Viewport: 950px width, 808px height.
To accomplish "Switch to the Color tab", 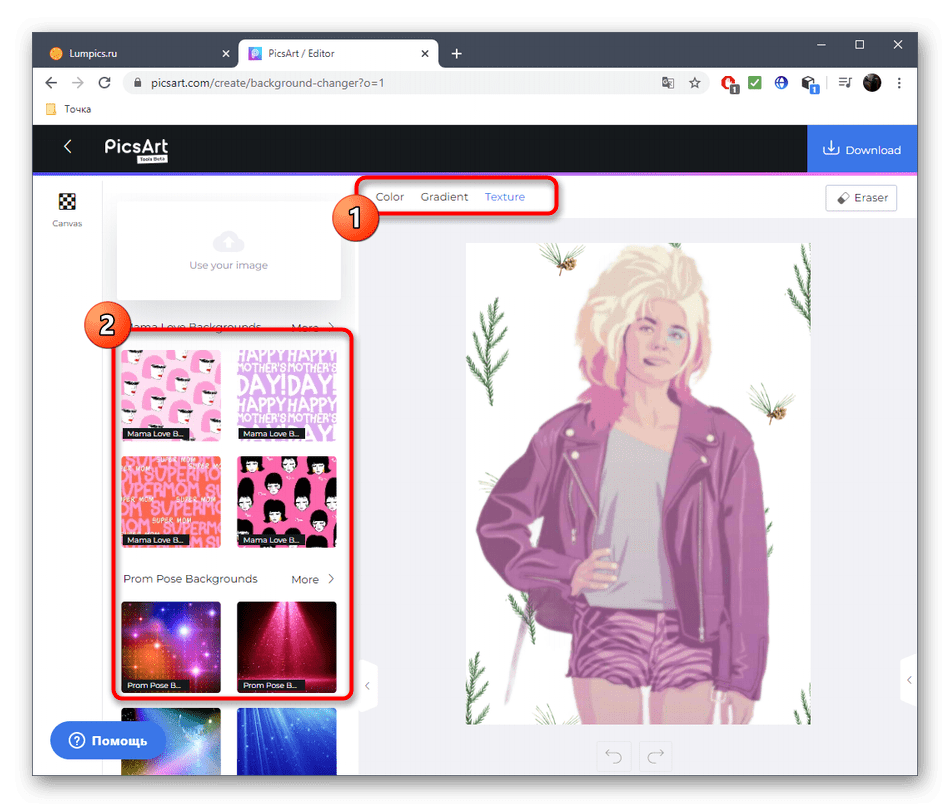I will point(390,197).
